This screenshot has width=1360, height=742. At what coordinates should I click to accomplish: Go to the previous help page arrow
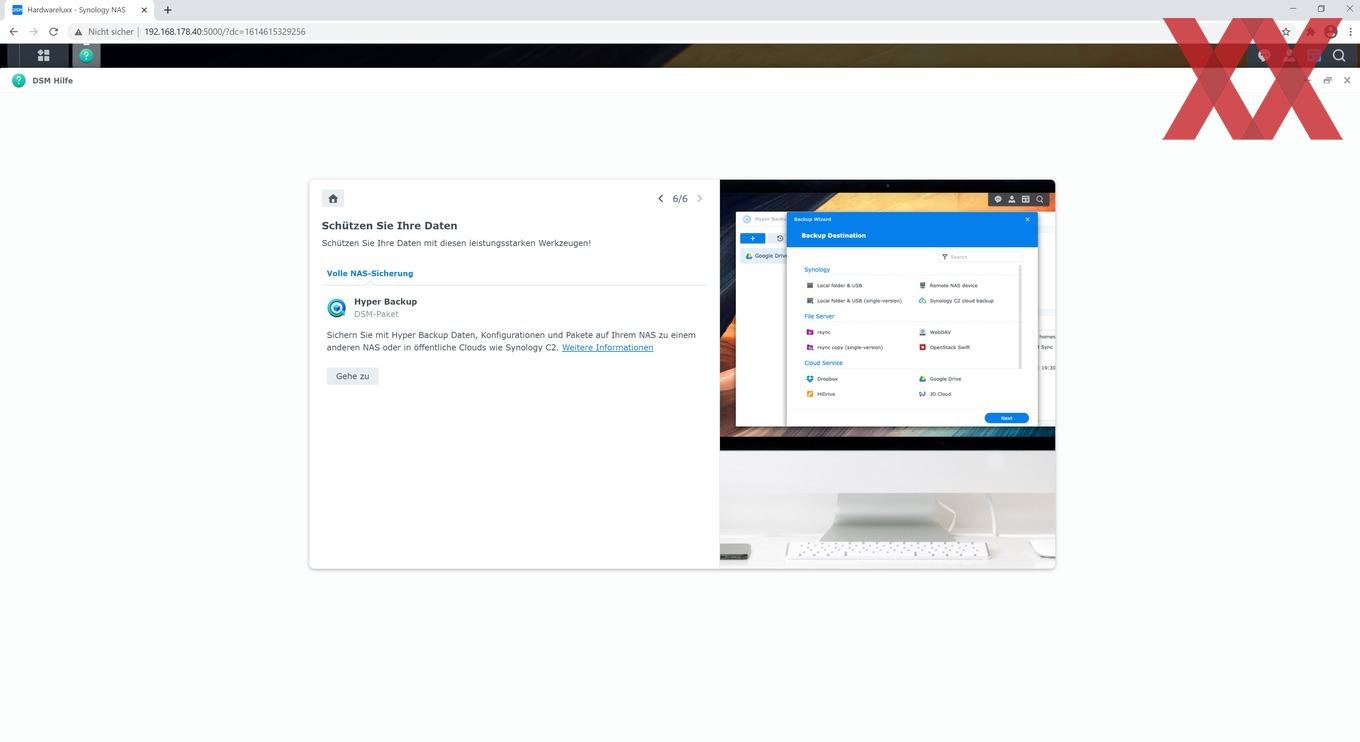[661, 199]
